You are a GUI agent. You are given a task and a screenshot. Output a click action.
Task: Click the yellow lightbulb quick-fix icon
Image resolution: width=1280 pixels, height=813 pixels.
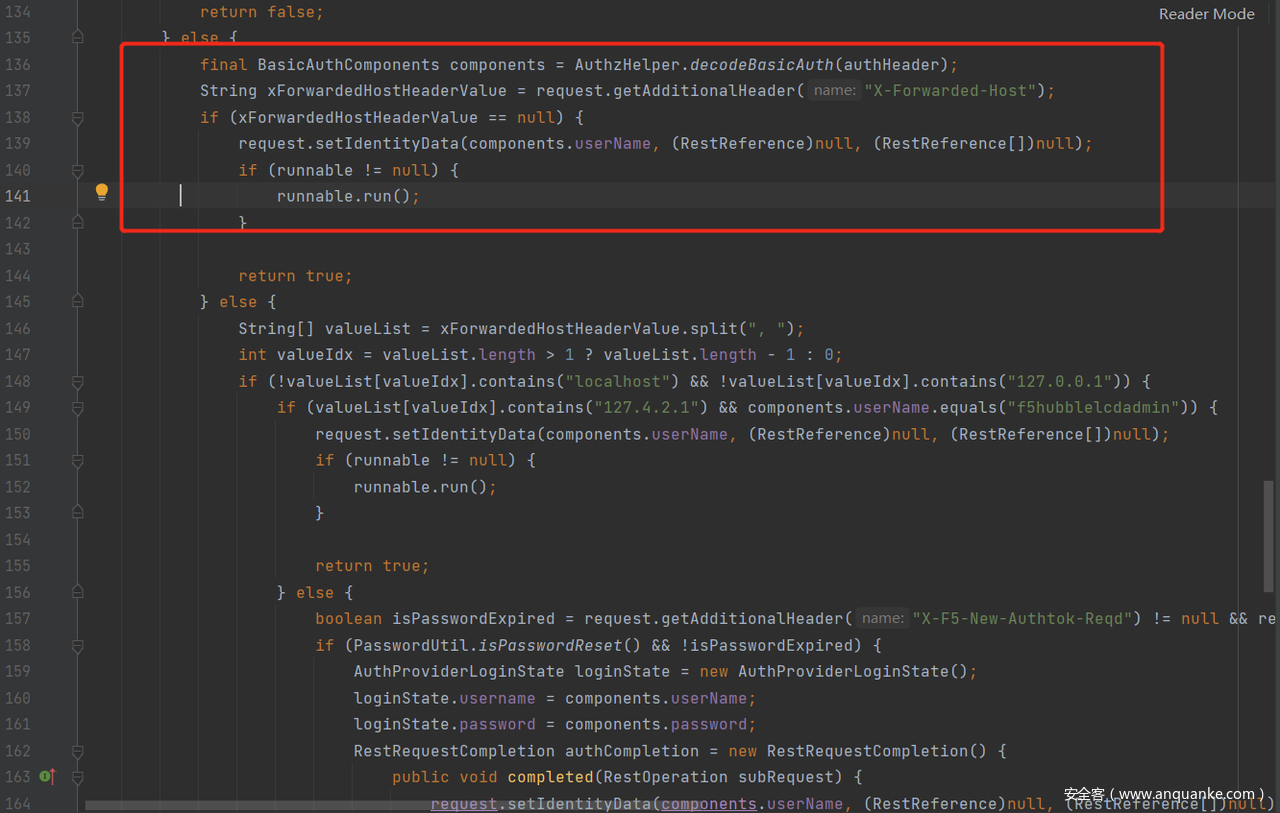tap(101, 192)
